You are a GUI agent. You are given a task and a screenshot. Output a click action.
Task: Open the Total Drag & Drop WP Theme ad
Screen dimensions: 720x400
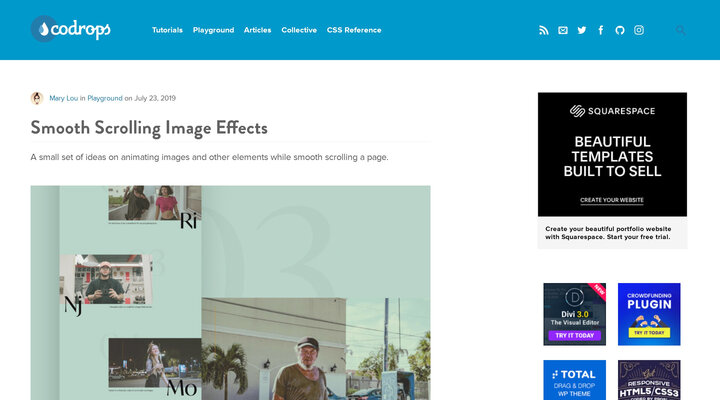(x=574, y=380)
